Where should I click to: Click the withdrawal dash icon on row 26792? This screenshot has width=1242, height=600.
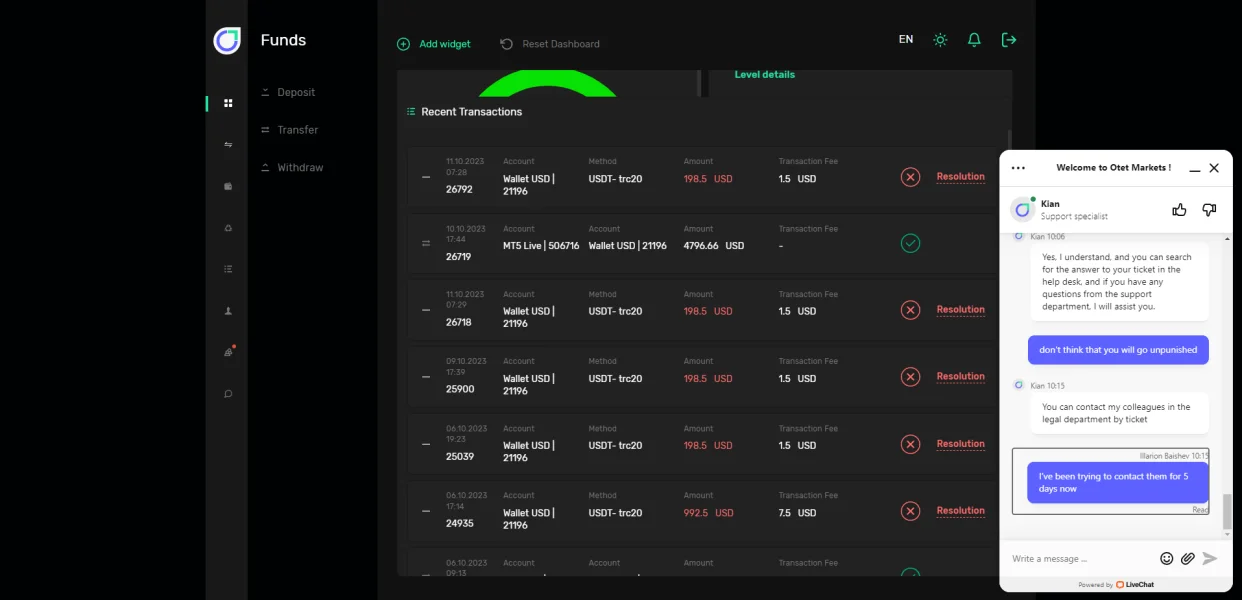426,177
